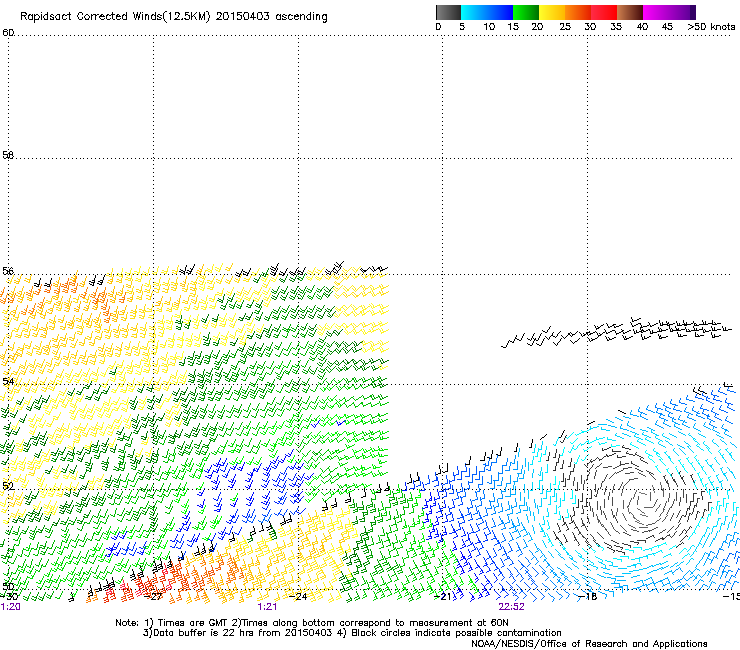Click the brown 35-40 knots legend swatch
The width and height of the screenshot is (740, 650).
(x=630, y=12)
